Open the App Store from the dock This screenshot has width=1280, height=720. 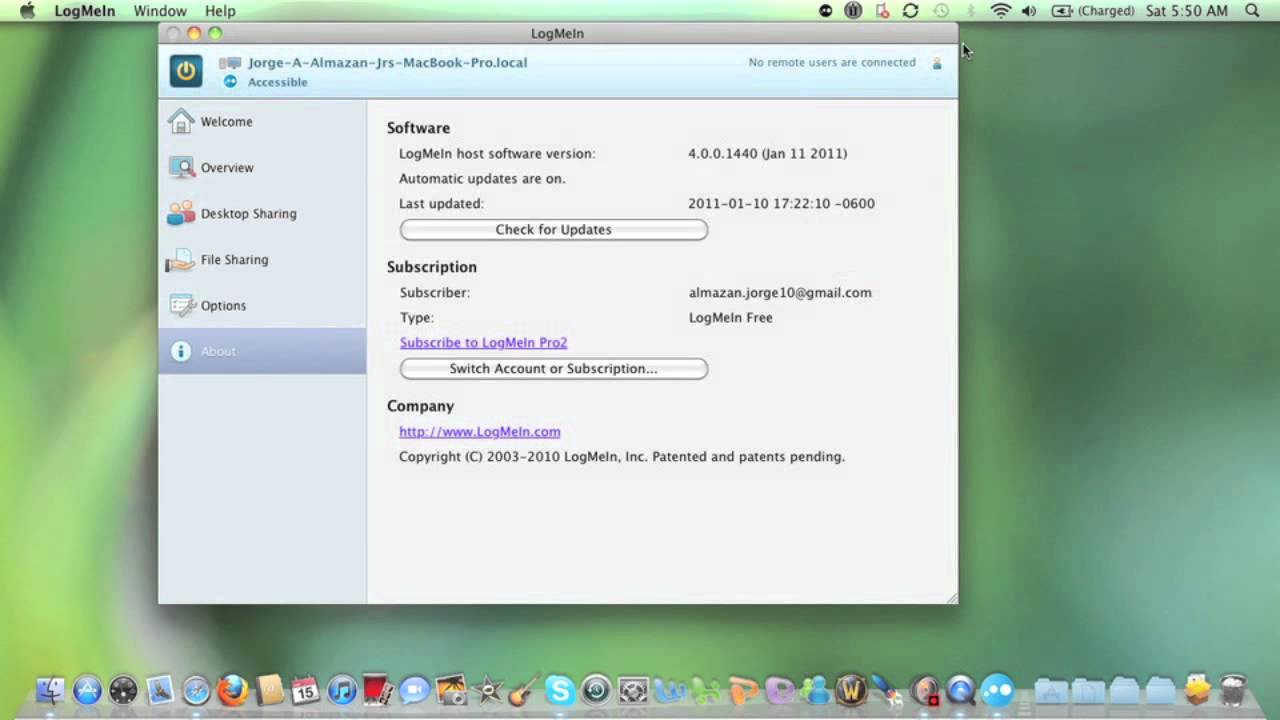(x=87, y=690)
